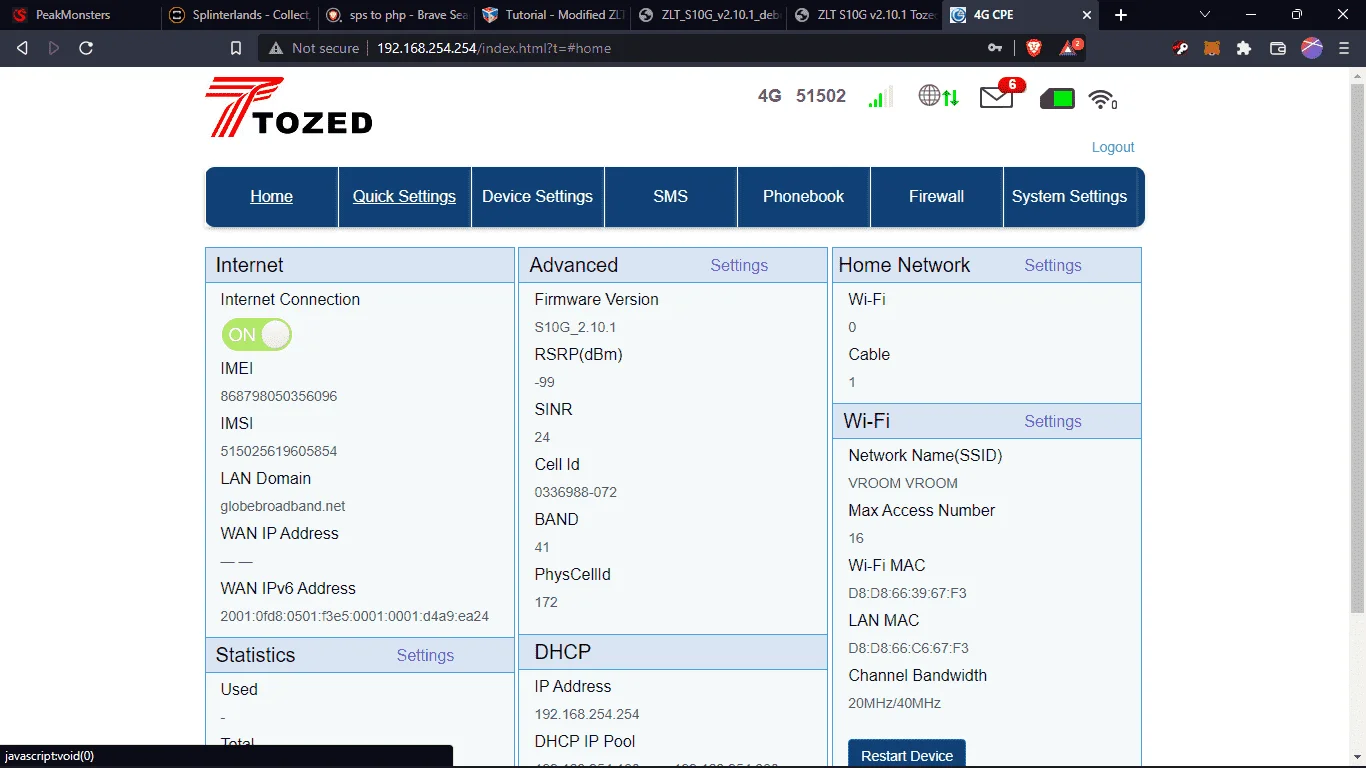The width and height of the screenshot is (1366, 768).
Task: Click the Wi-Fi connected clients icon
Action: (x=1102, y=99)
